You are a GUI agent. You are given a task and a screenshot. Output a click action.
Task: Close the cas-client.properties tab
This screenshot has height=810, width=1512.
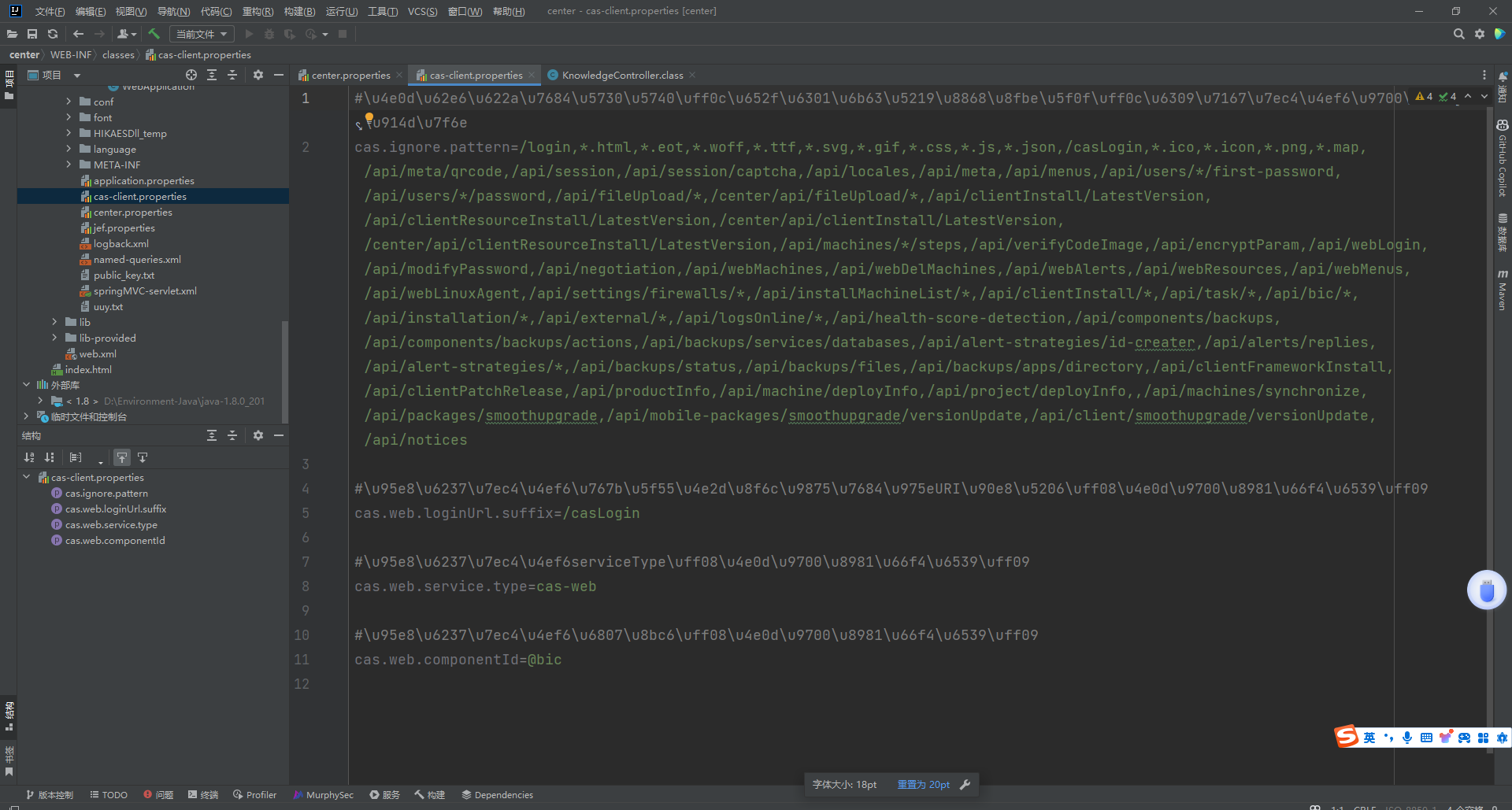tap(532, 75)
